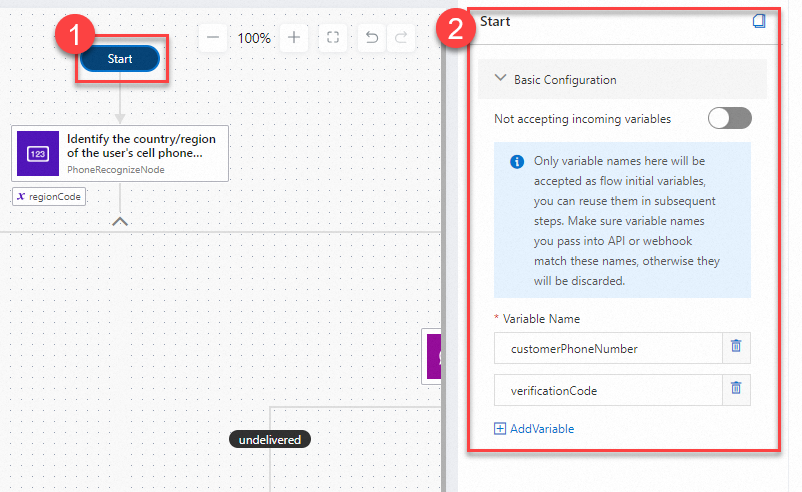802x492 pixels.
Task: Delete the verificationCode variable
Action: tap(736, 388)
